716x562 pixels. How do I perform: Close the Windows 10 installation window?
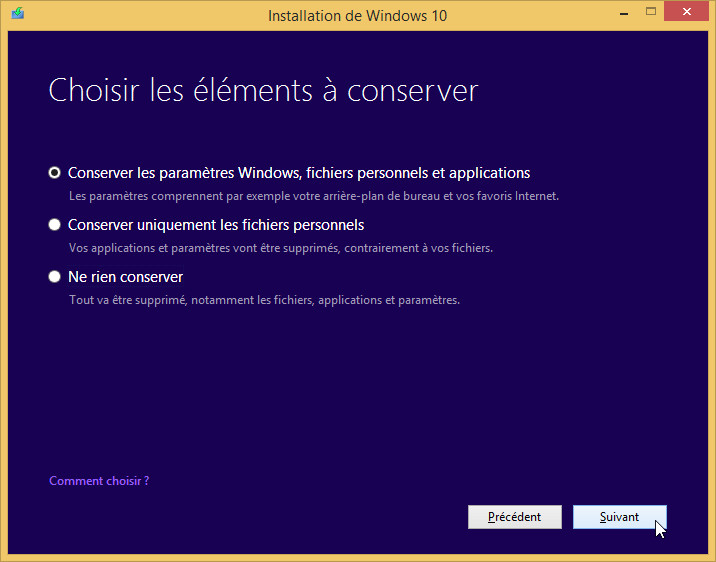(x=686, y=12)
